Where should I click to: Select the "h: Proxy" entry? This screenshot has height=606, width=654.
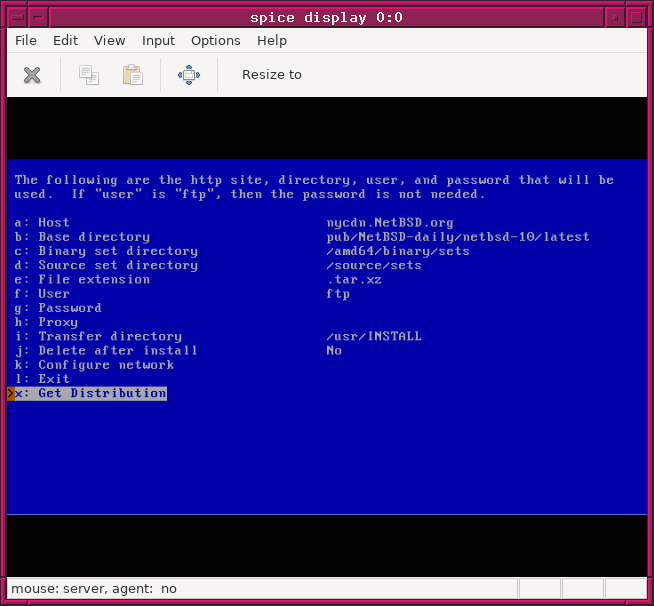(x=46, y=323)
